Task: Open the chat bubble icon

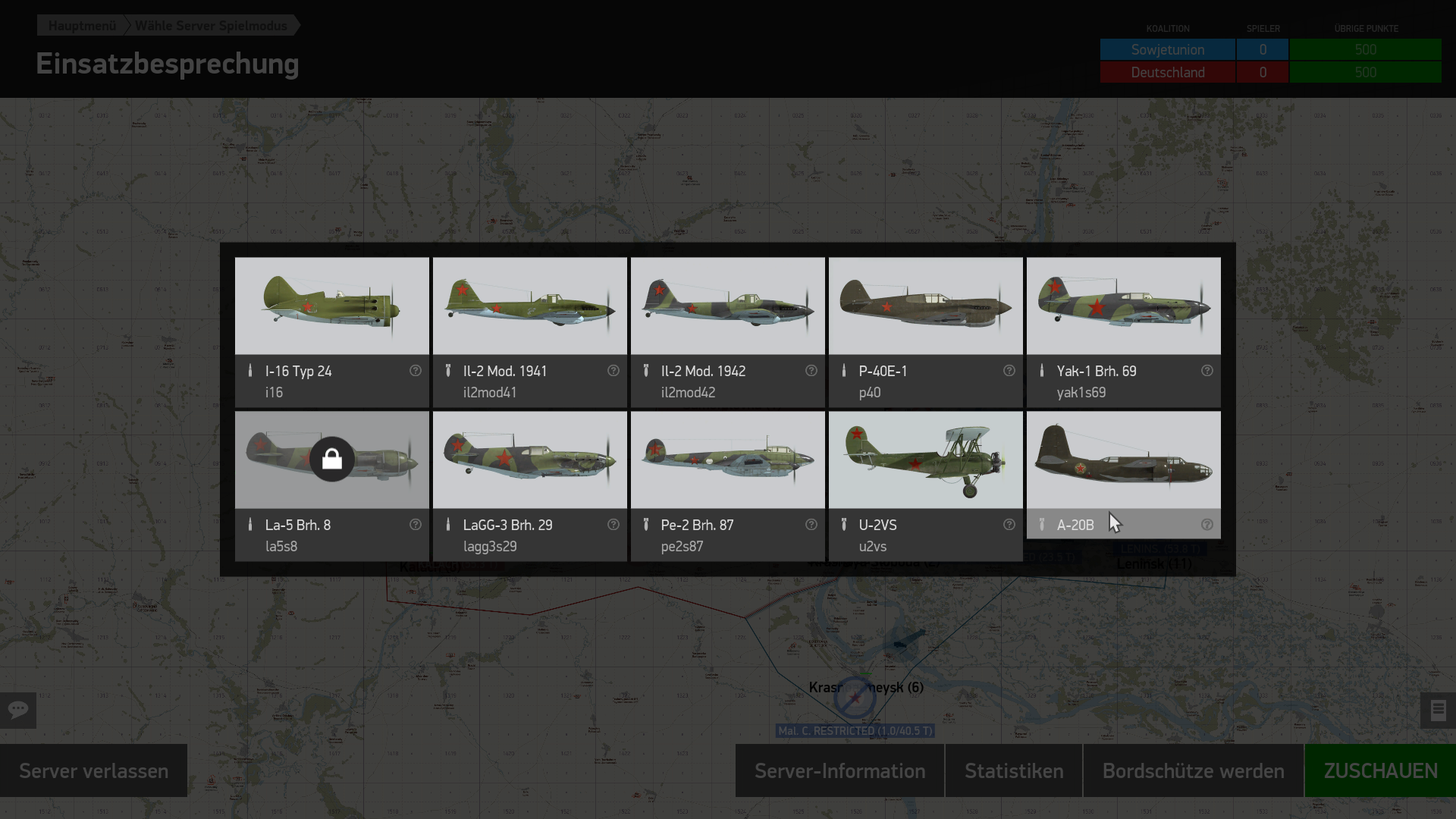Action: 18,711
